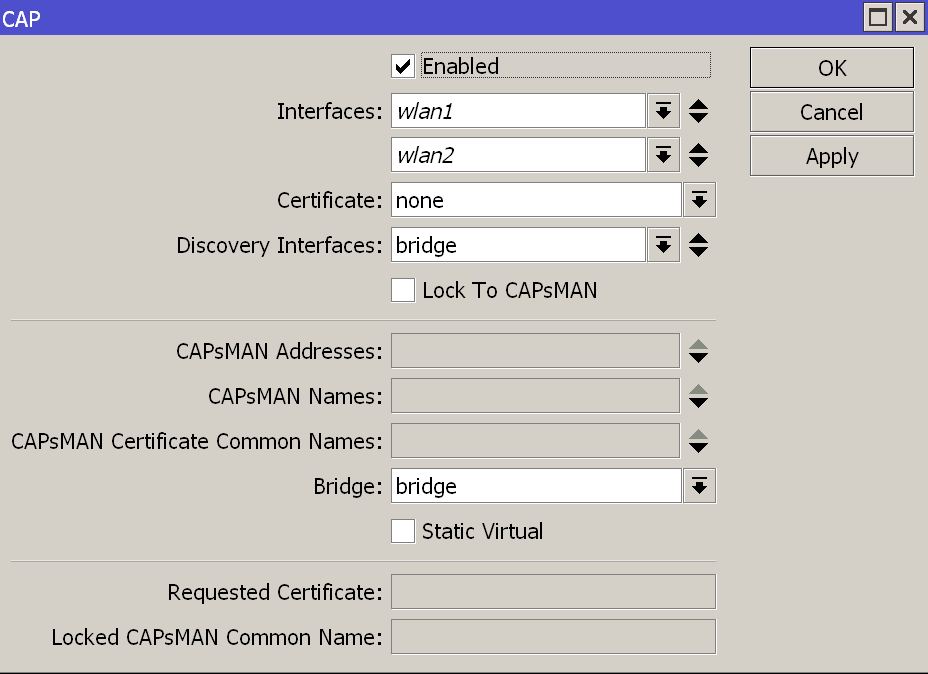Remove wlan2 entry using its up arrow
Viewport: 928px width, 674px height.
[698, 149]
